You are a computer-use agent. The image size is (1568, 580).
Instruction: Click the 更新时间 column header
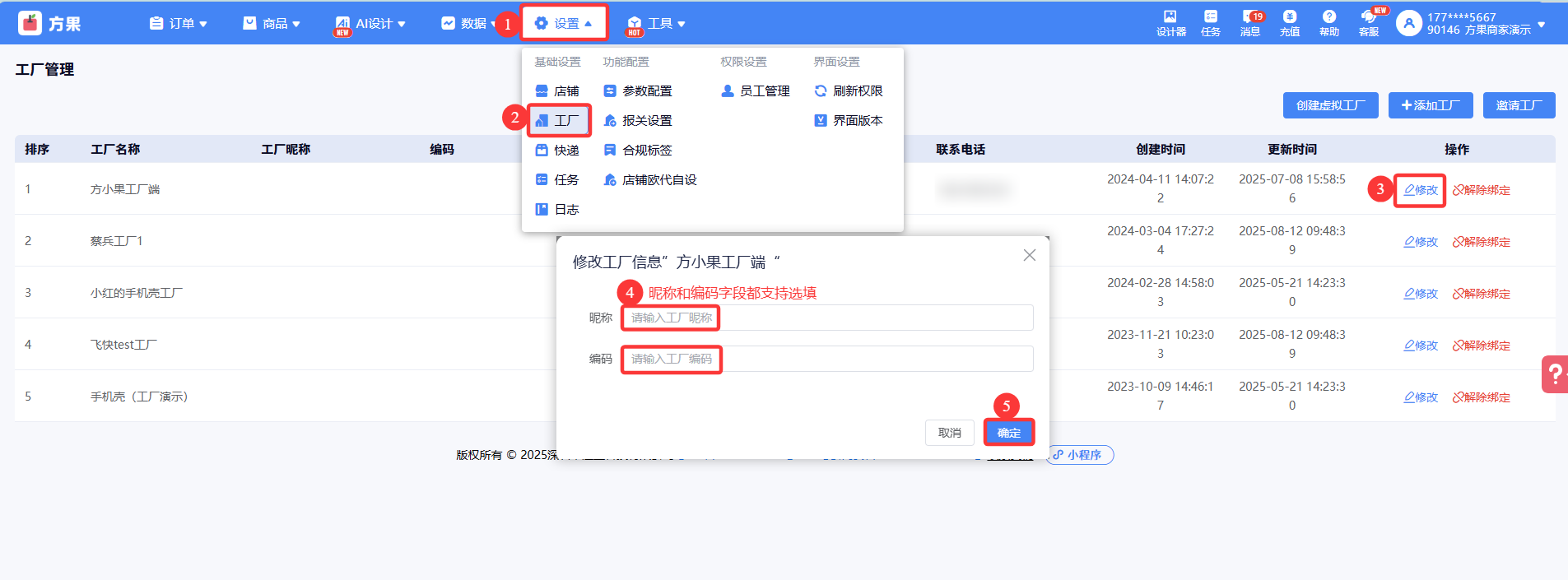(1292, 149)
